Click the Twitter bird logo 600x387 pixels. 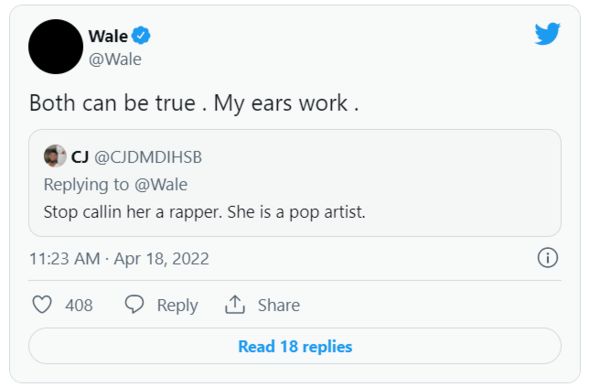tap(547, 34)
